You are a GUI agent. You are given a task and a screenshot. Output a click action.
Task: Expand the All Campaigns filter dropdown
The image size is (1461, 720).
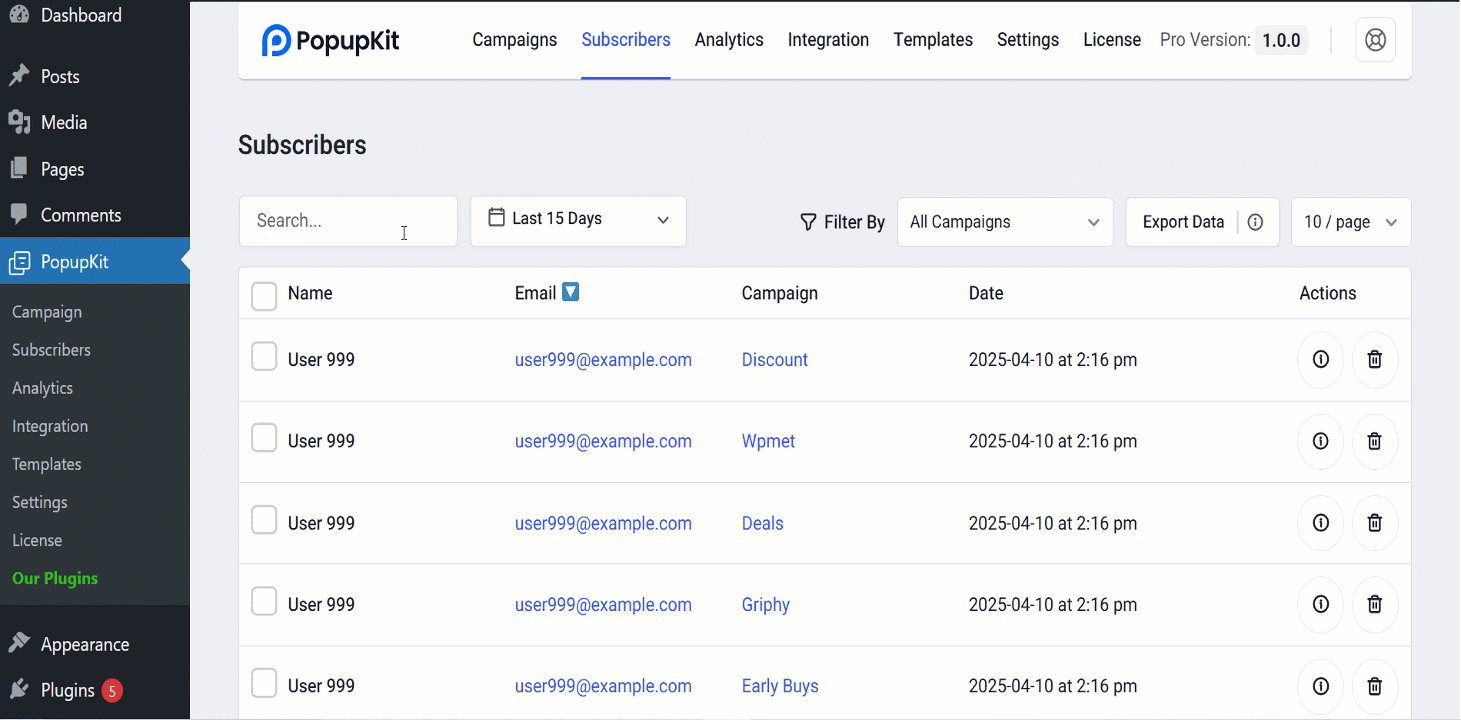1004,222
